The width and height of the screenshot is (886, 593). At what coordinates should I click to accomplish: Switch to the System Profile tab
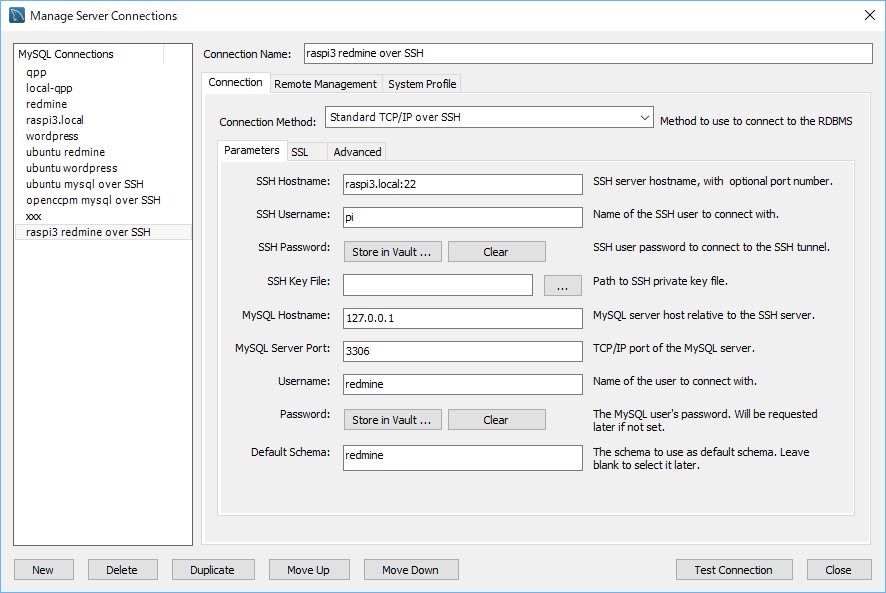(x=421, y=84)
